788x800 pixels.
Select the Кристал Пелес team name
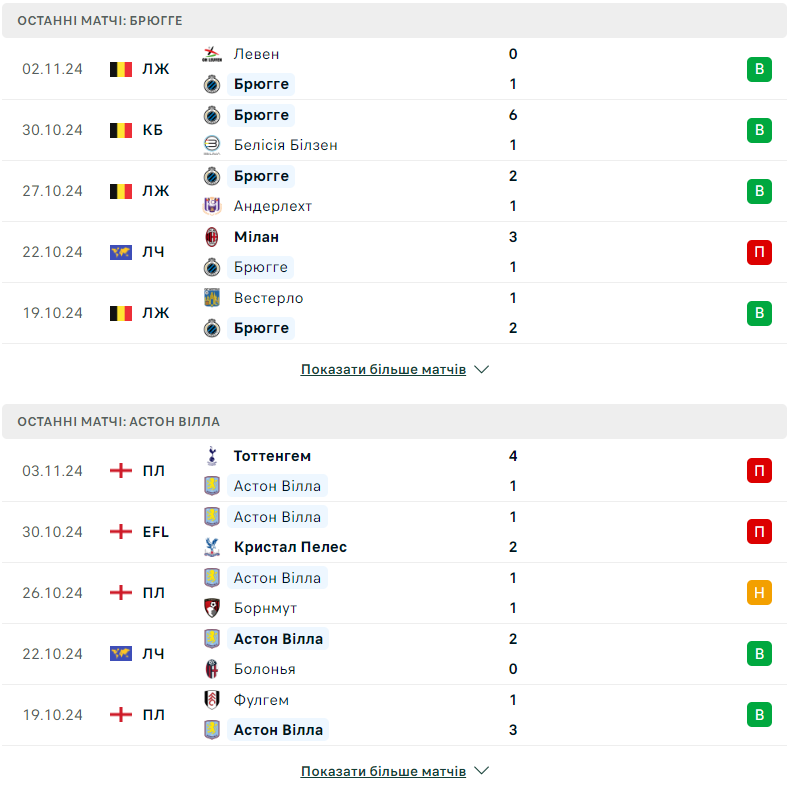coord(290,547)
